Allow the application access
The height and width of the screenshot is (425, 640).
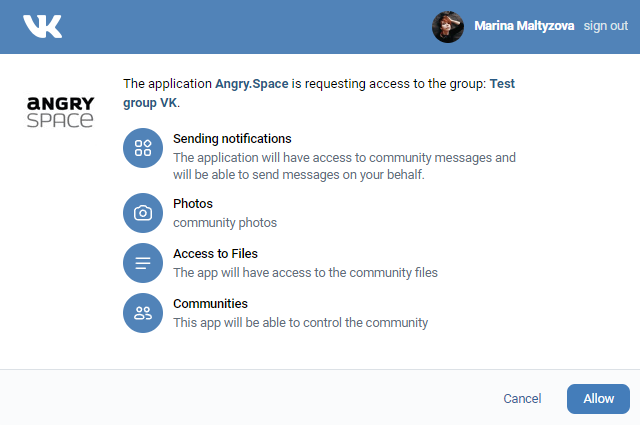click(x=598, y=399)
